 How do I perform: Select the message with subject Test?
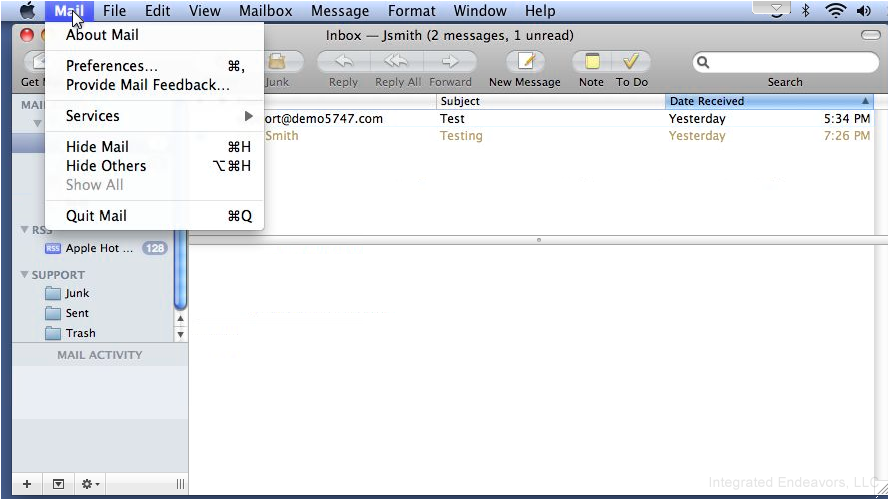point(452,118)
